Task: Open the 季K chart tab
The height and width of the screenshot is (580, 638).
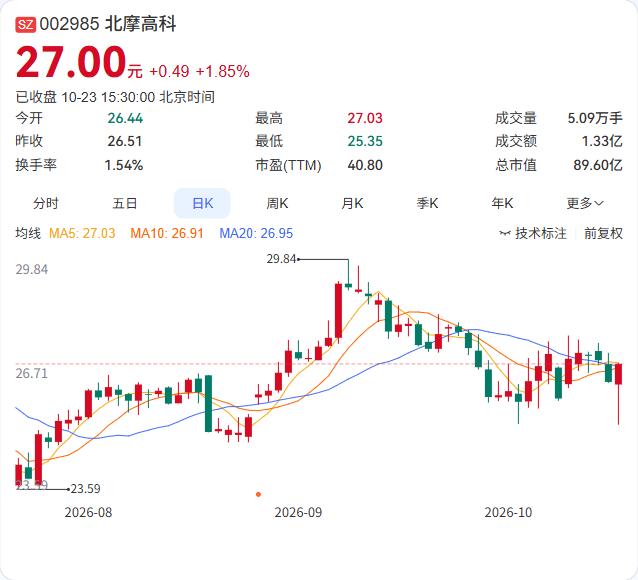Action: [427, 203]
